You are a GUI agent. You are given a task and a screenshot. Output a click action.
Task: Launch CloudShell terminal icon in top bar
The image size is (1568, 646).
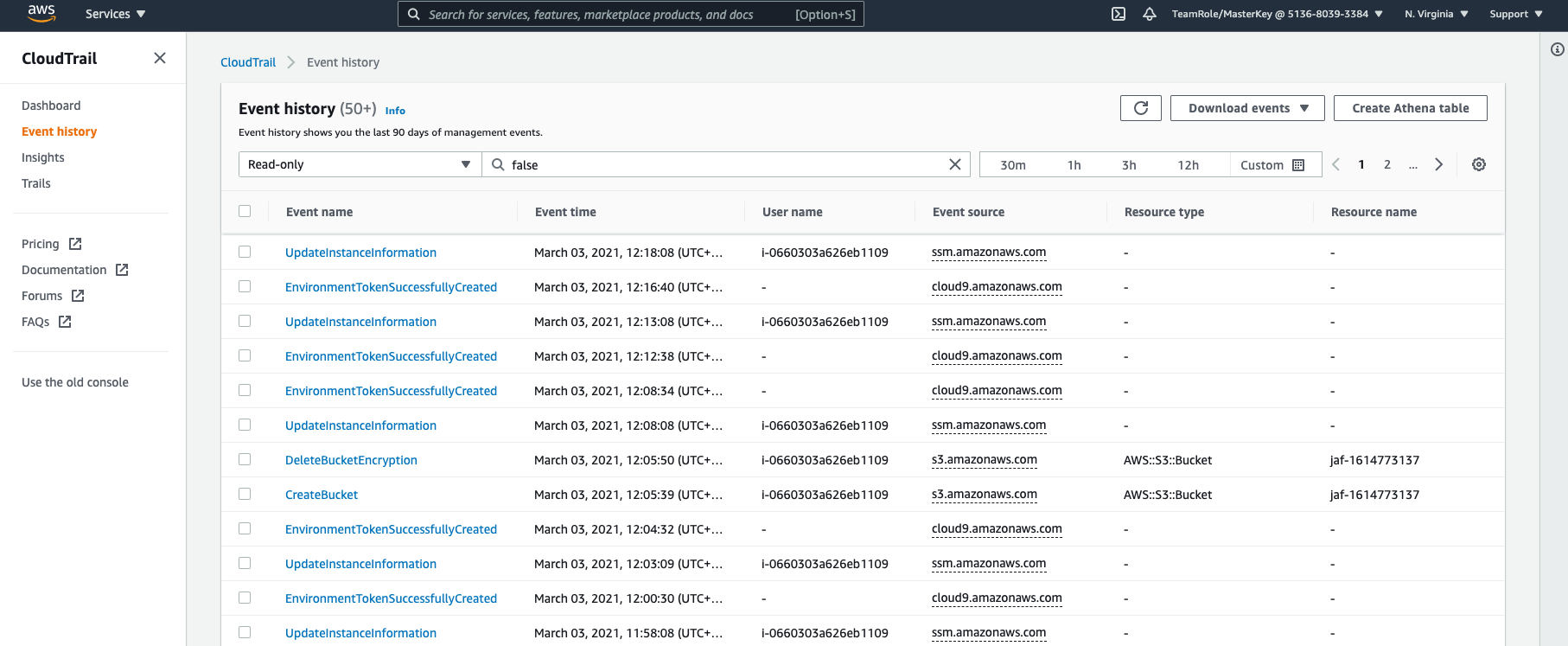(1119, 14)
